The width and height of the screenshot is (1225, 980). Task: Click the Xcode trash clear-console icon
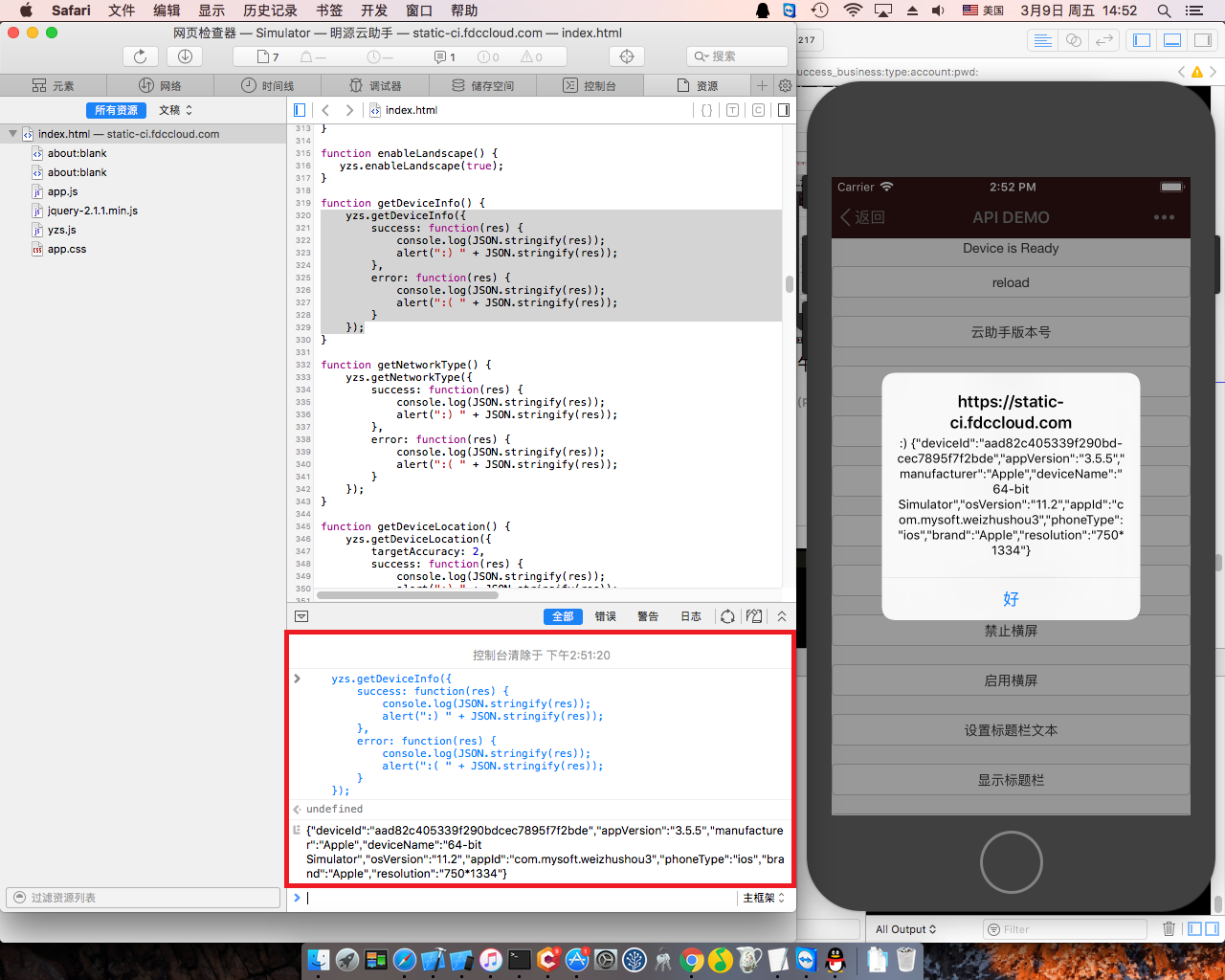[x=1169, y=928]
